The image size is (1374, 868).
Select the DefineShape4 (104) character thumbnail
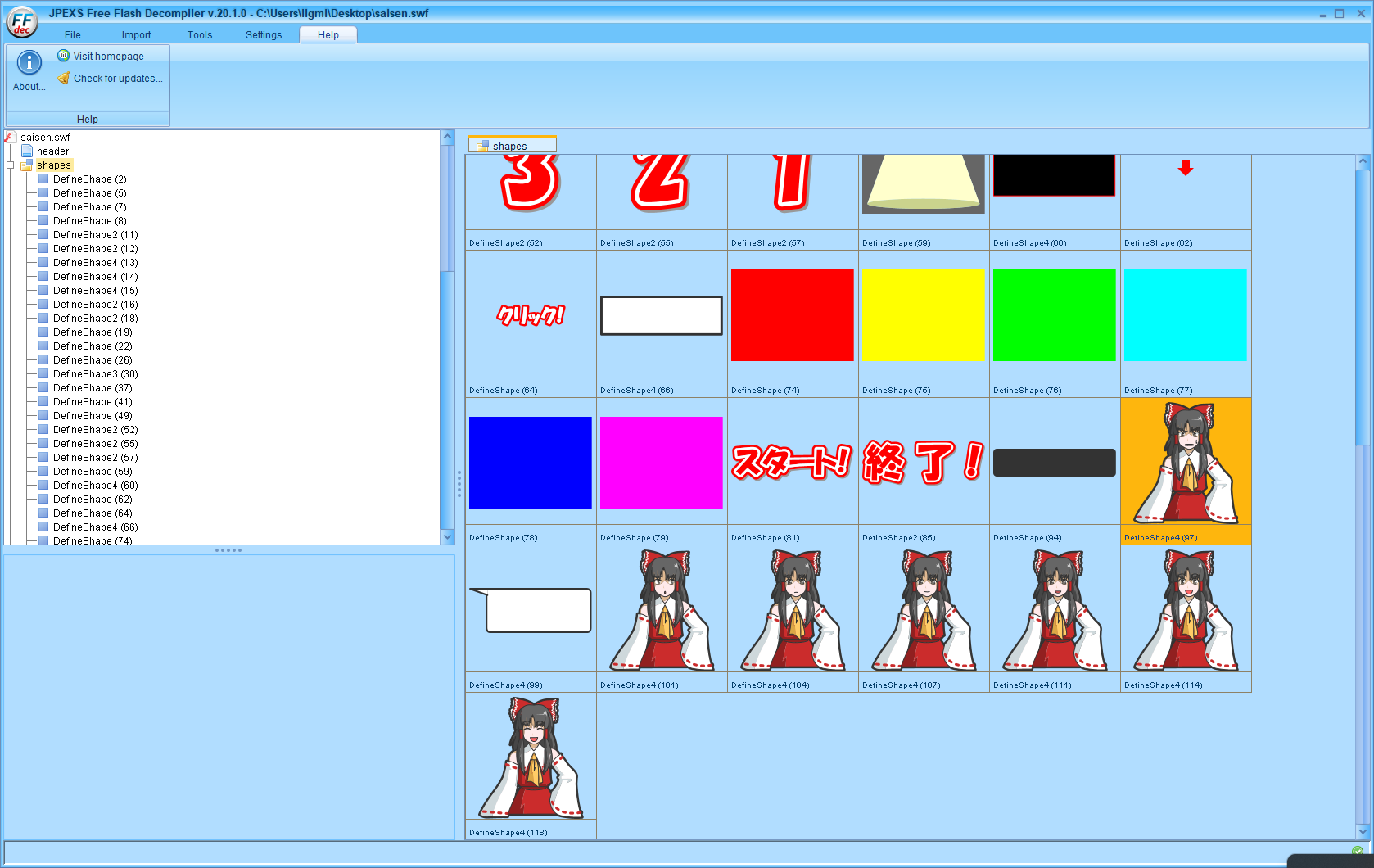pos(793,610)
